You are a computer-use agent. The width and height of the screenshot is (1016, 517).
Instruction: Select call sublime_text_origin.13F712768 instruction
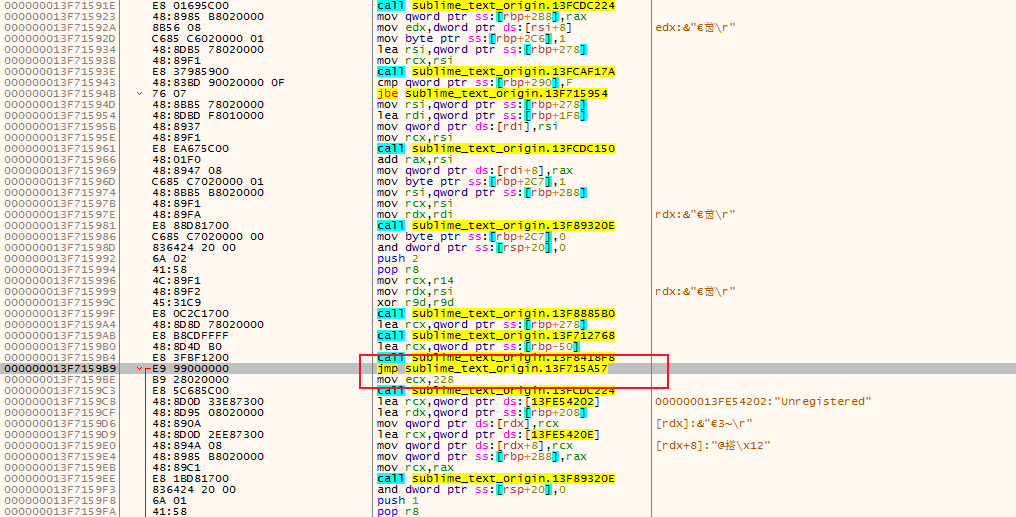point(496,336)
